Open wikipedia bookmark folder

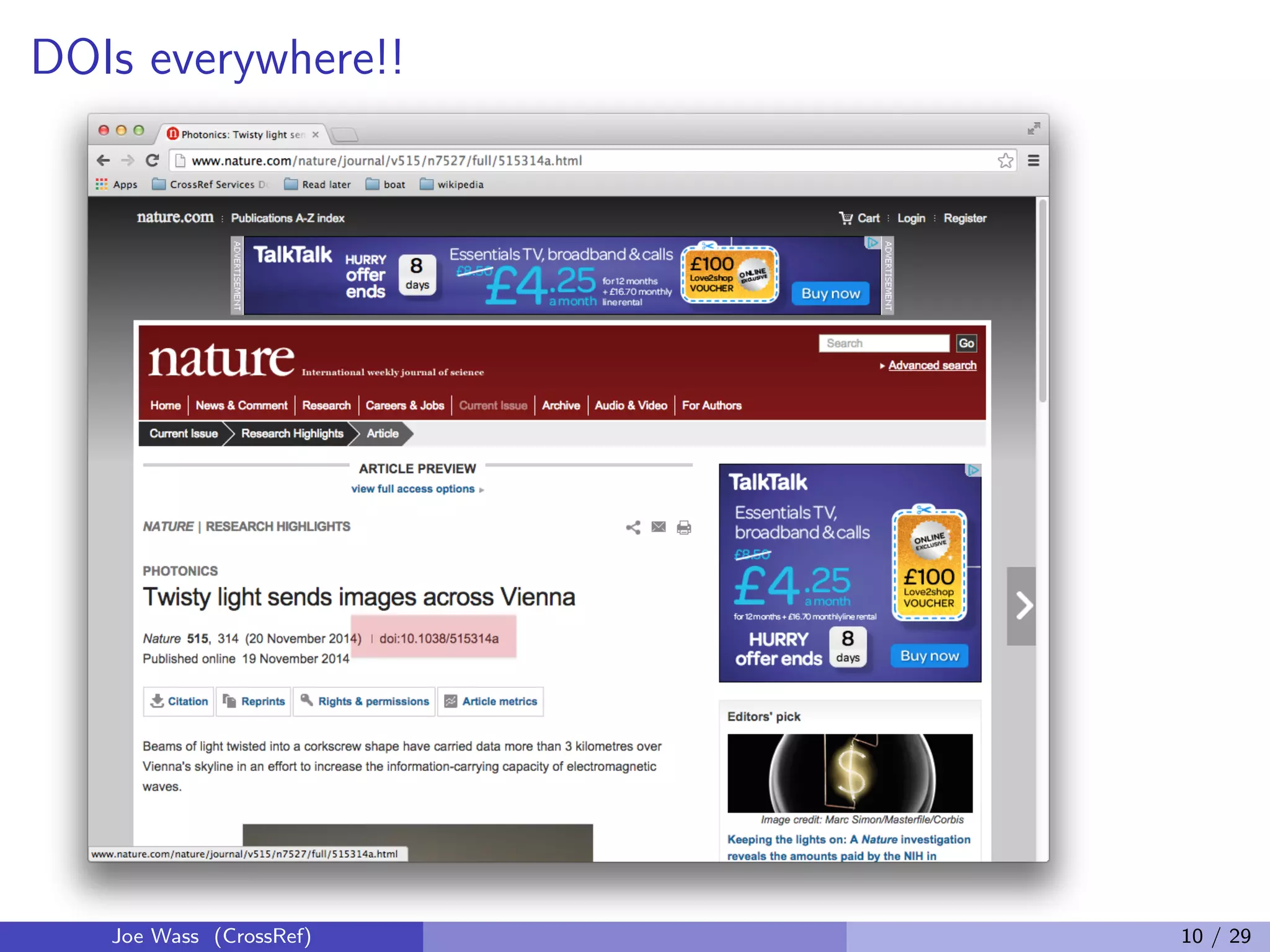(x=451, y=185)
